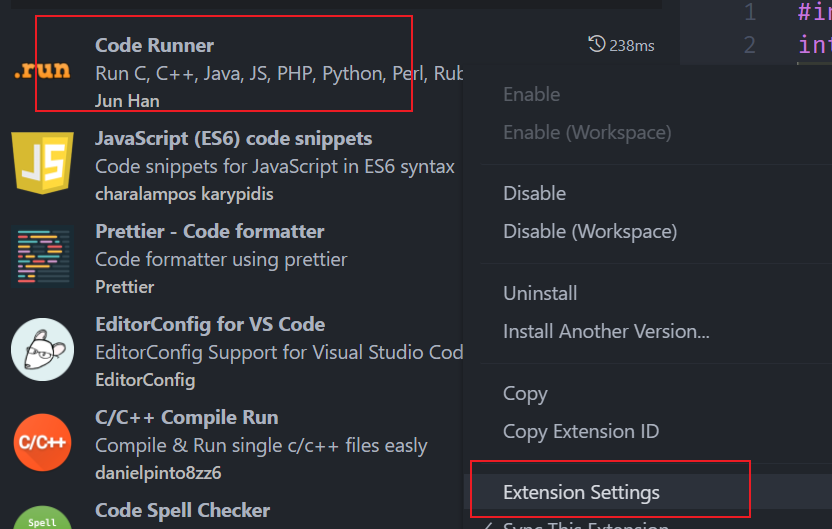
Task: Click Uninstall in the context menu
Action: coord(540,293)
